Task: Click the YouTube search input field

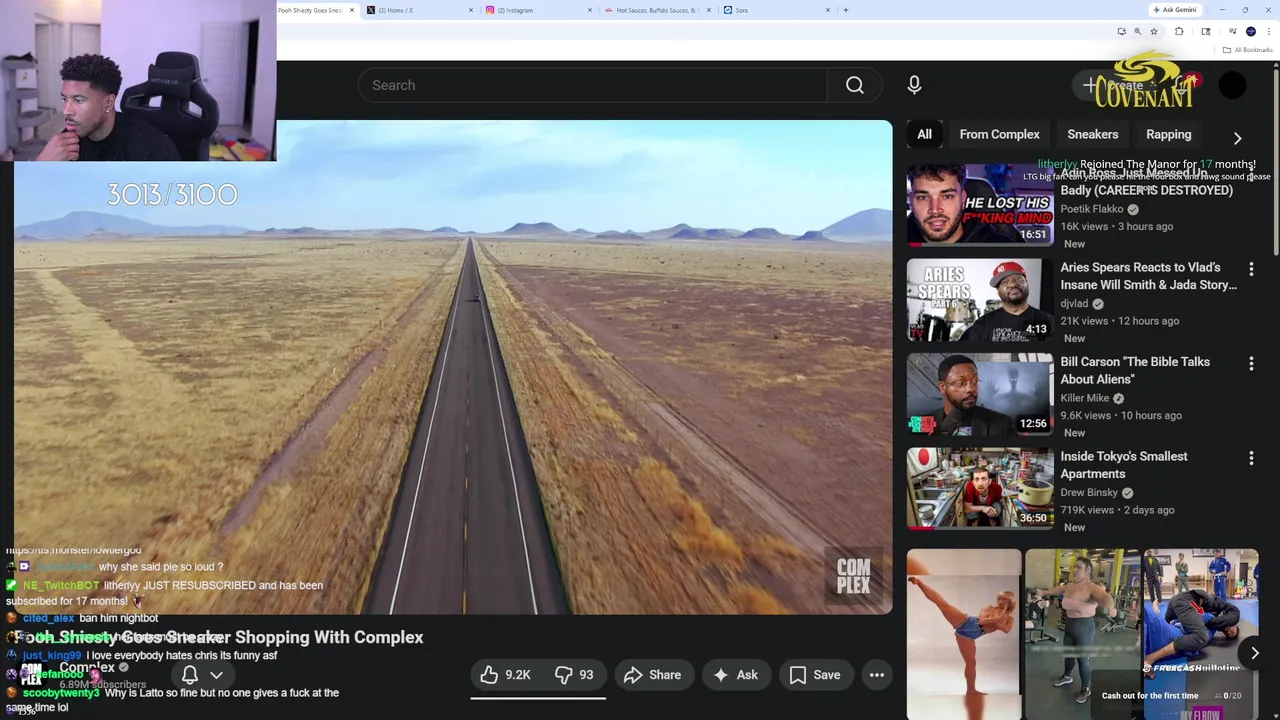Action: [x=592, y=85]
